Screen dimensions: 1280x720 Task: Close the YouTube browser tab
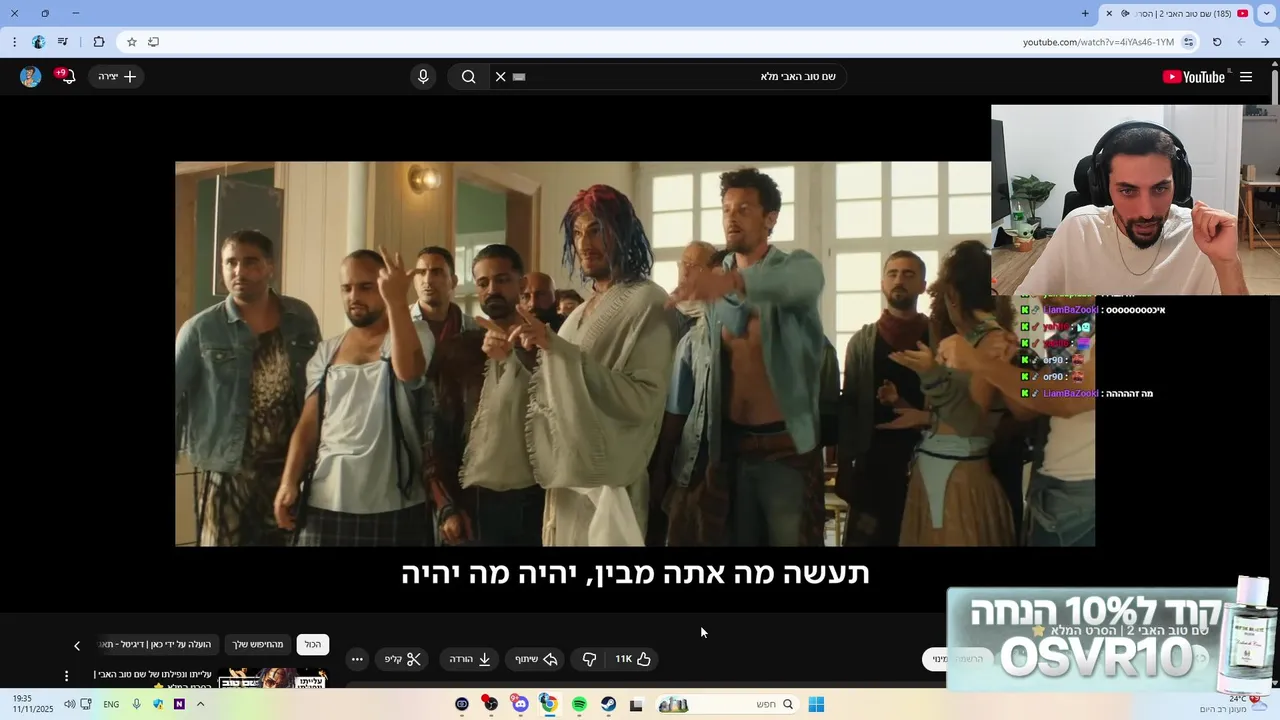(1109, 13)
